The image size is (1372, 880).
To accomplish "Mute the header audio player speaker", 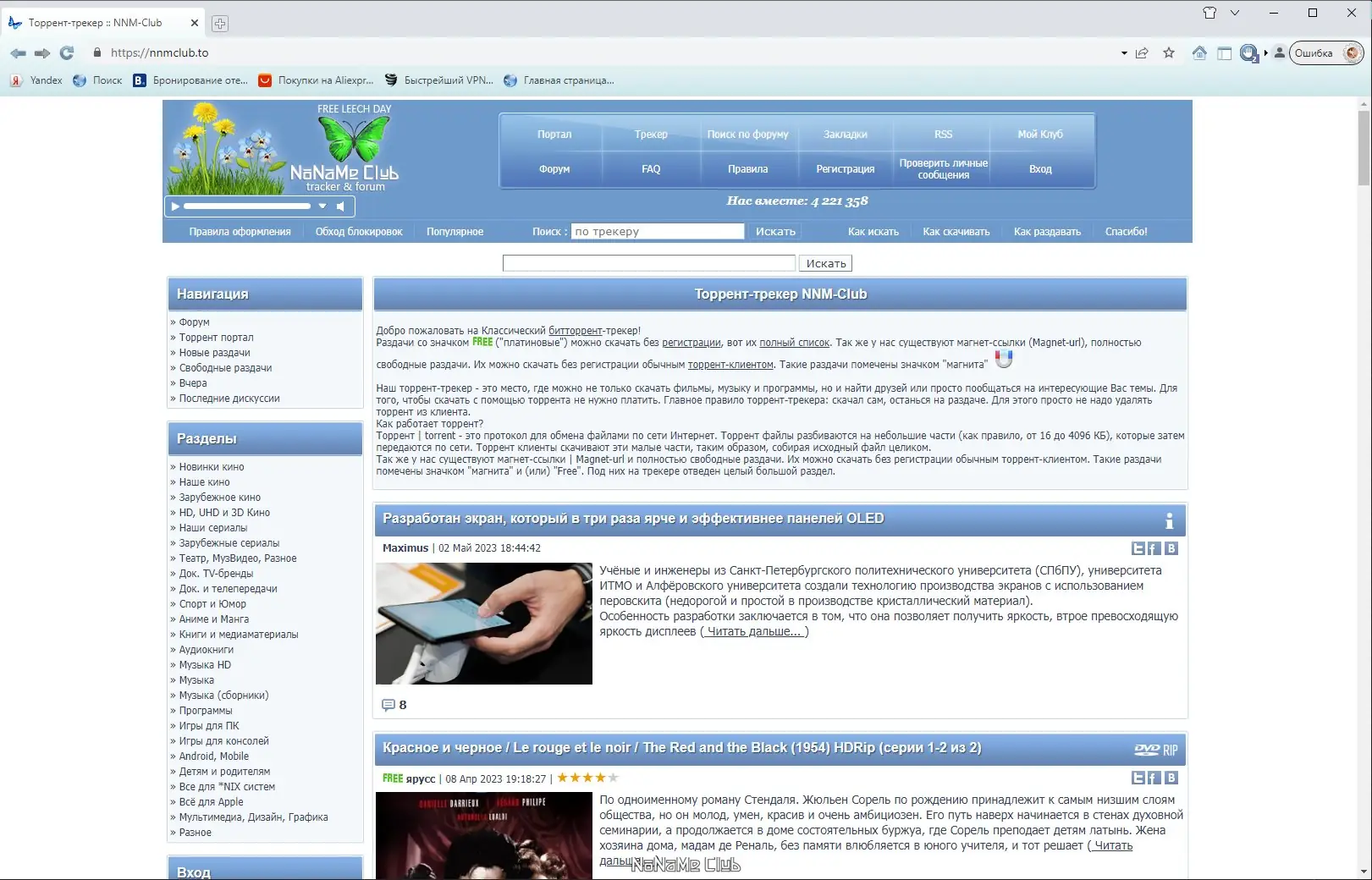I will (340, 206).
